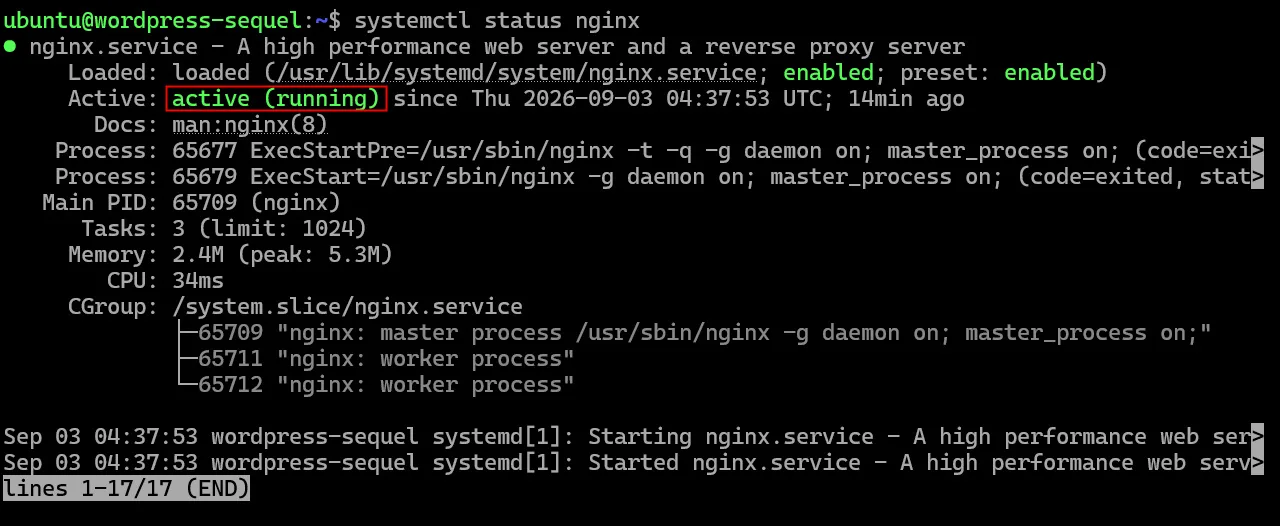
Task: Click the truncation arrow on first Process line
Action: (x=1257, y=151)
